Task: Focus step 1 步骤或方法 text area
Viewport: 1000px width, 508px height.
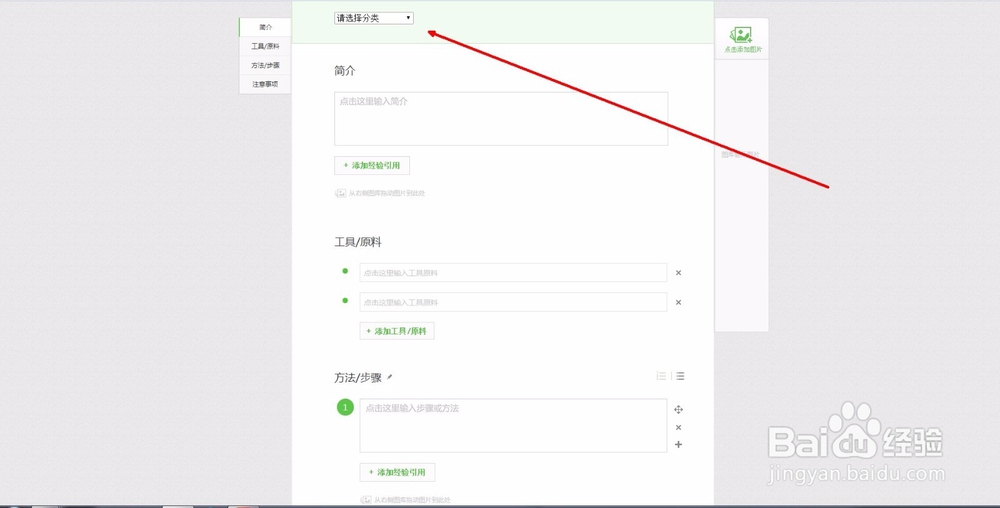Action: [x=513, y=426]
